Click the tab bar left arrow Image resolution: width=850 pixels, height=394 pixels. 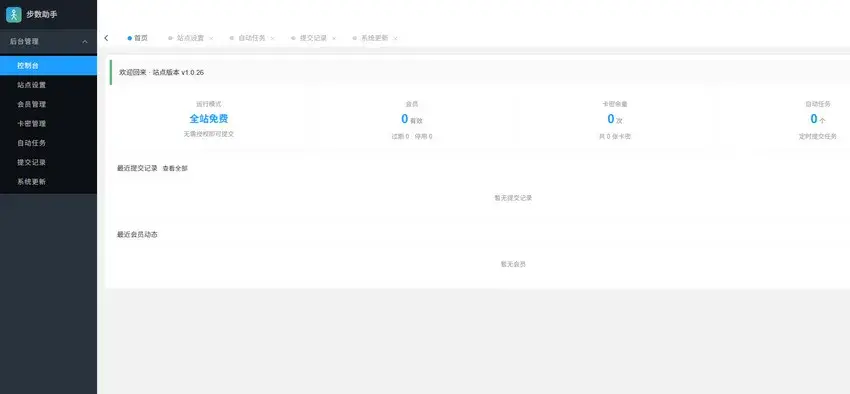106,38
